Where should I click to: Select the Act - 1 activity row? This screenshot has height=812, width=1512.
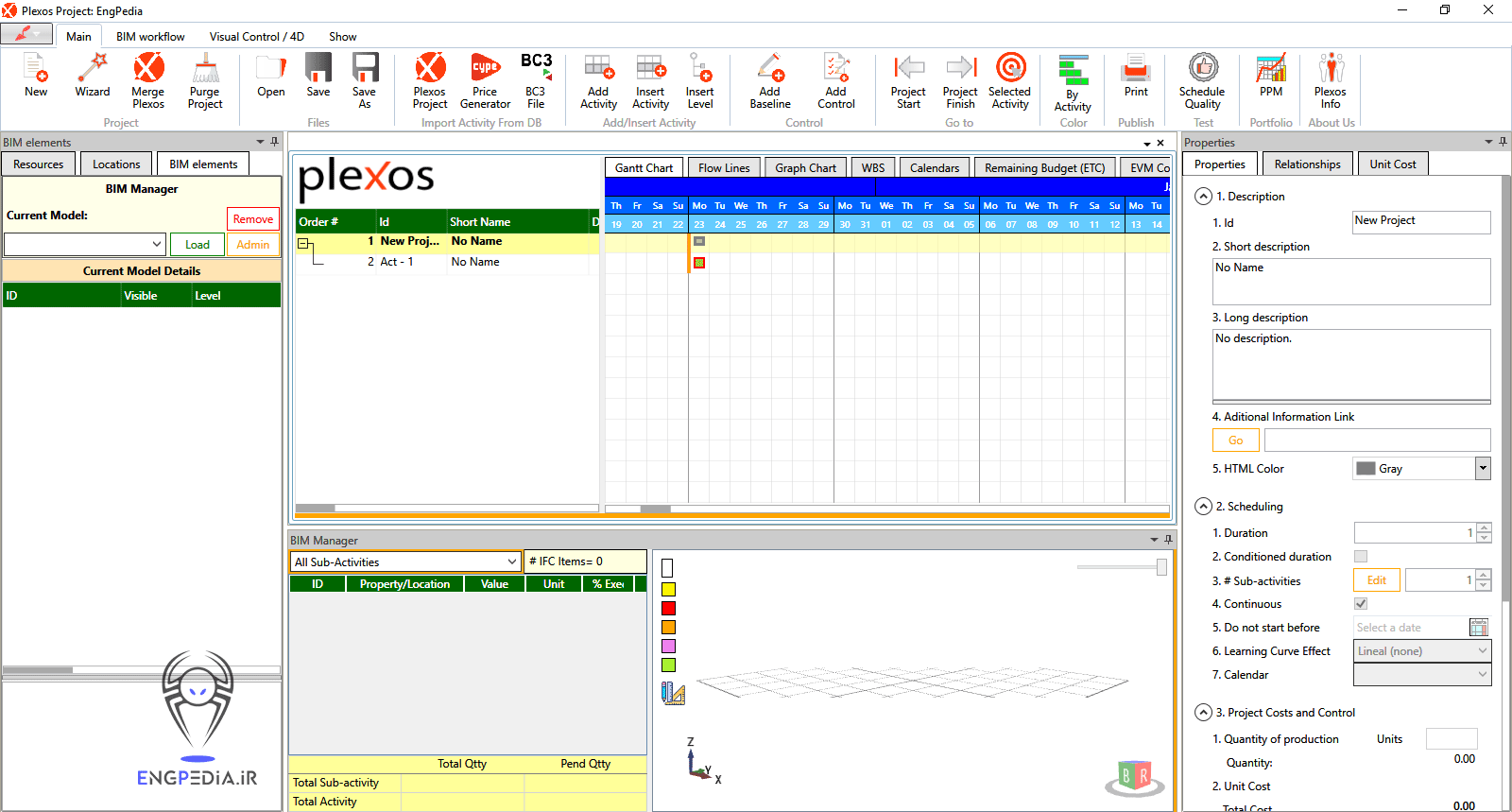click(447, 262)
